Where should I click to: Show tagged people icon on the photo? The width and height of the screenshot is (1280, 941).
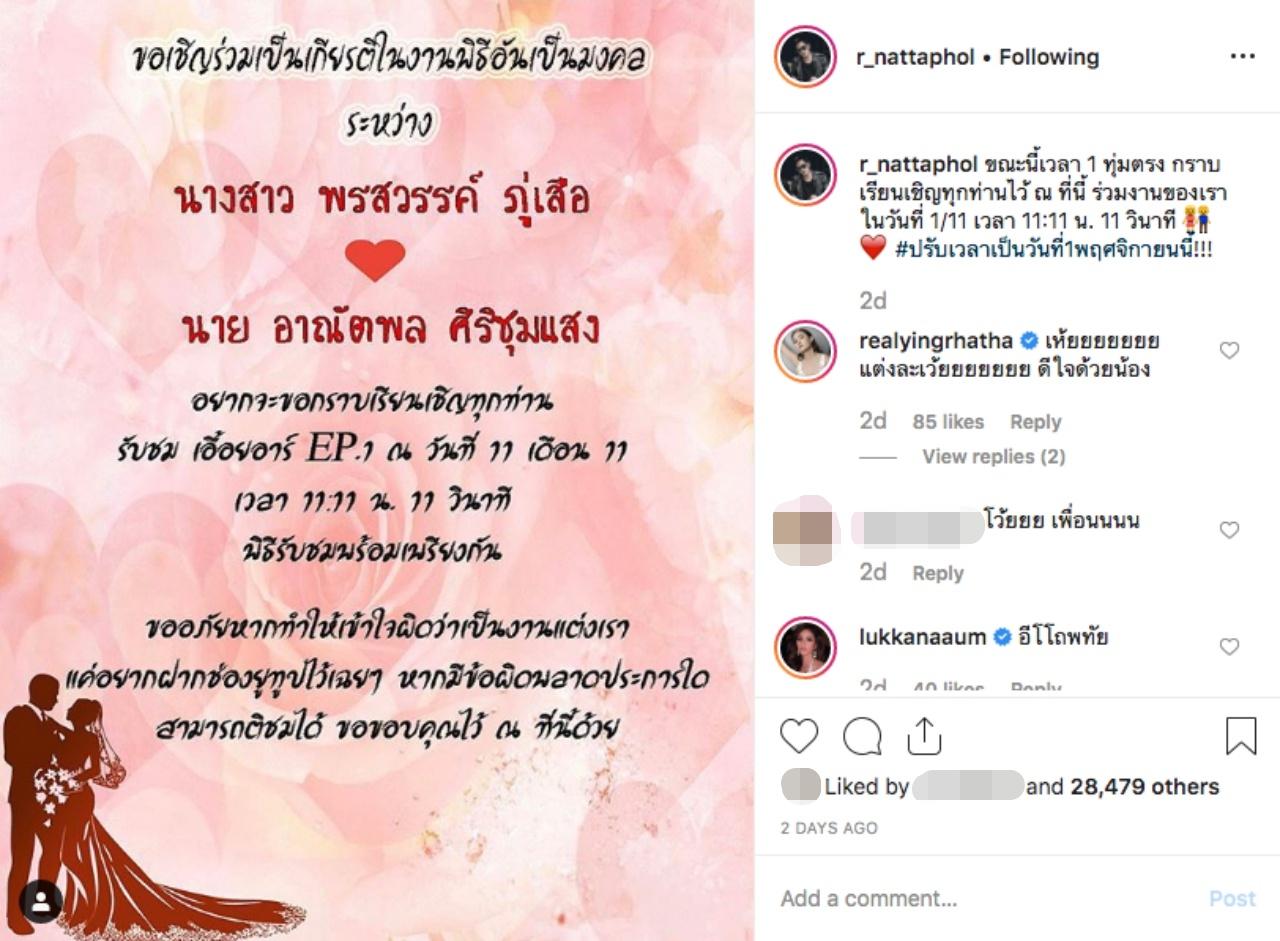41,901
